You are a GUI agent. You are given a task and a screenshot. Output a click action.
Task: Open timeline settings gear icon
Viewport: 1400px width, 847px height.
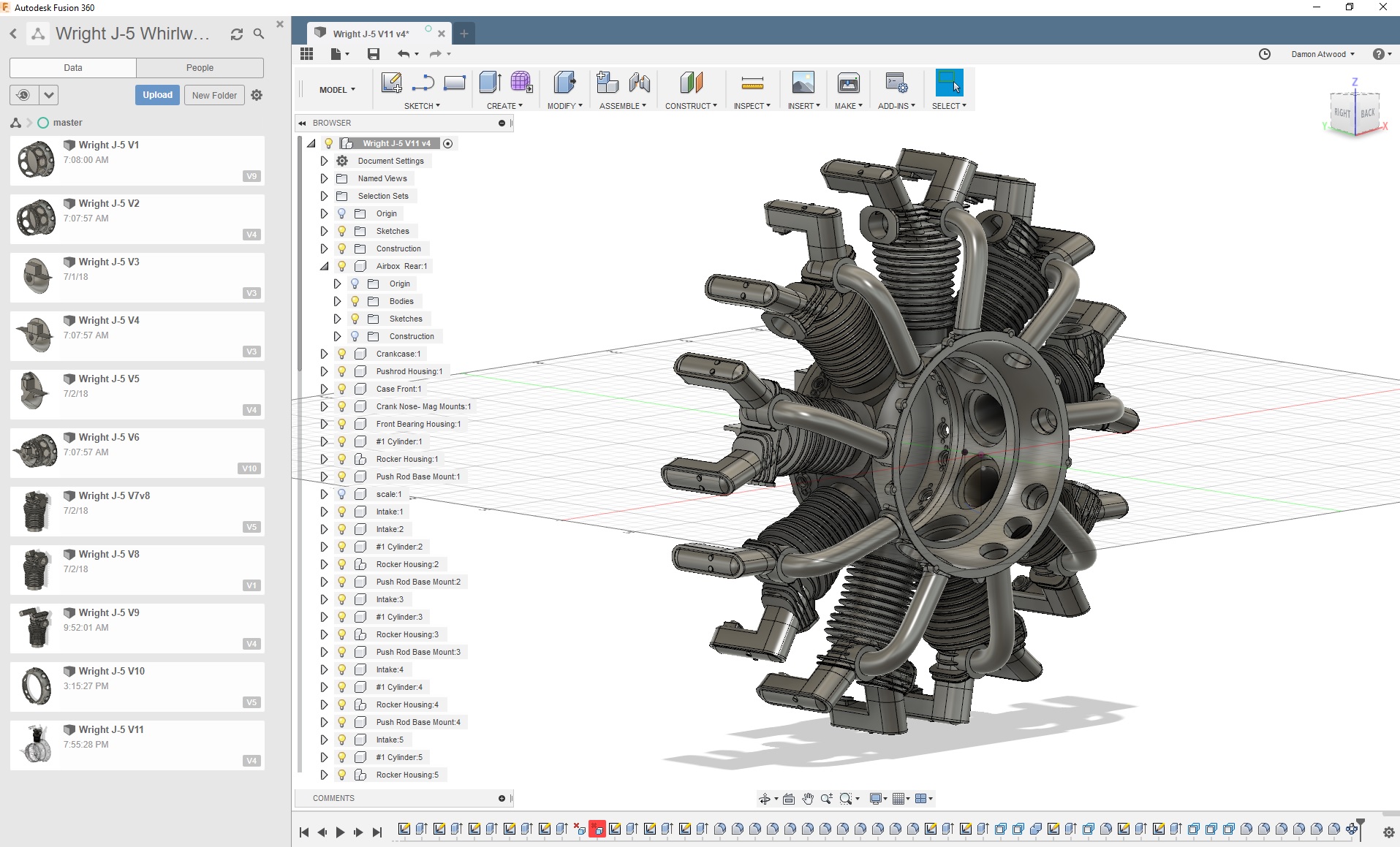[x=1389, y=832]
